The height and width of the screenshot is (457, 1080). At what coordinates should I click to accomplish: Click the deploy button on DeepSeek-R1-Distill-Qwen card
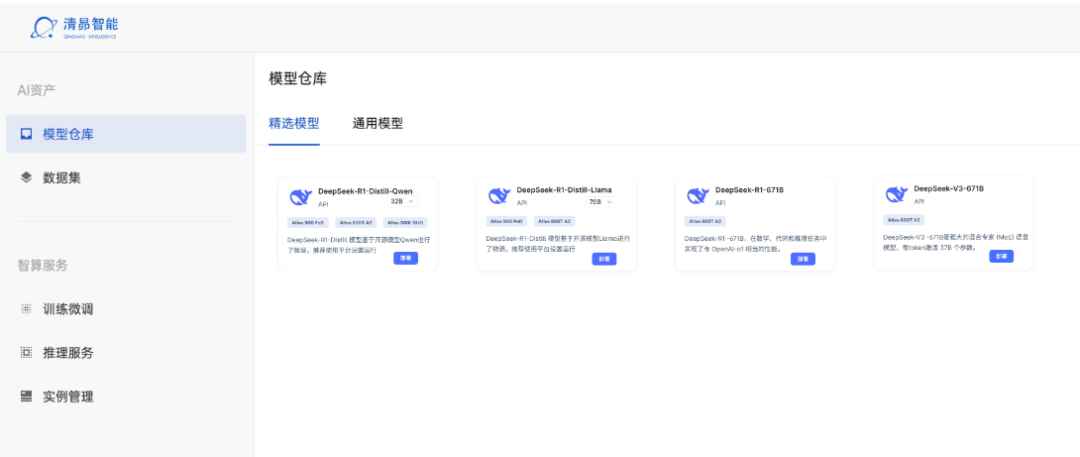click(x=406, y=258)
